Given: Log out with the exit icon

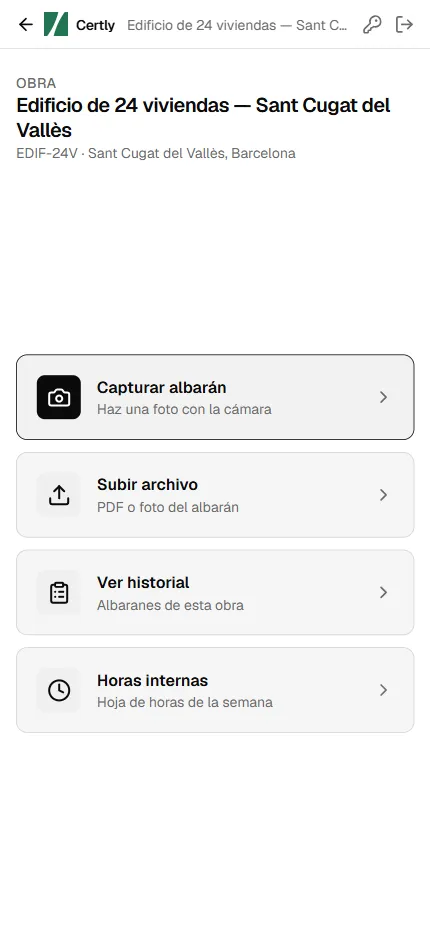Looking at the screenshot, I should coord(404,24).
